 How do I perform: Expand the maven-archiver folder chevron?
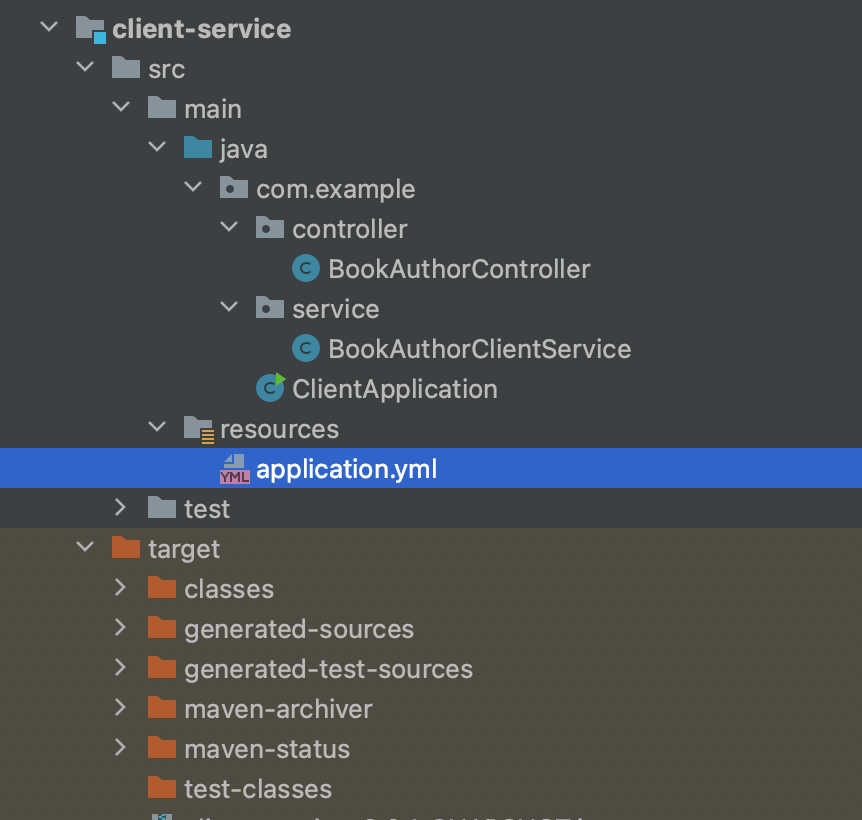[x=120, y=707]
